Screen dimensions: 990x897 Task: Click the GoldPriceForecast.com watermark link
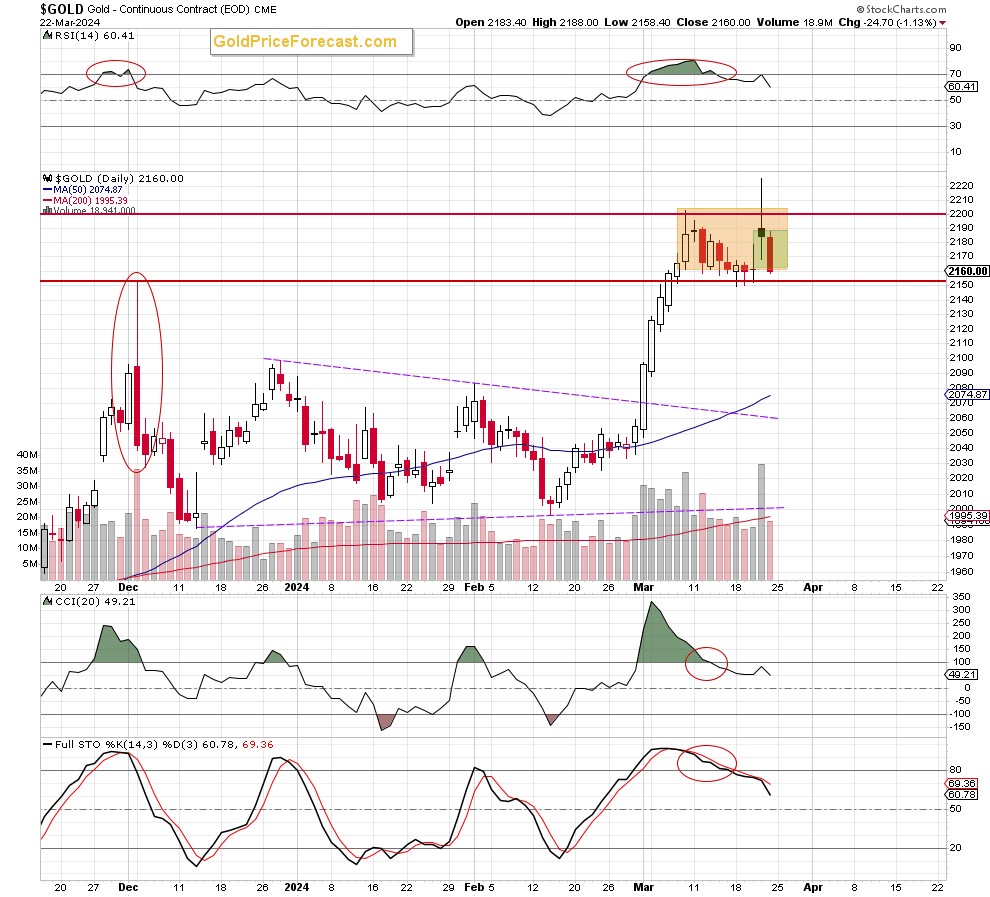[x=304, y=42]
